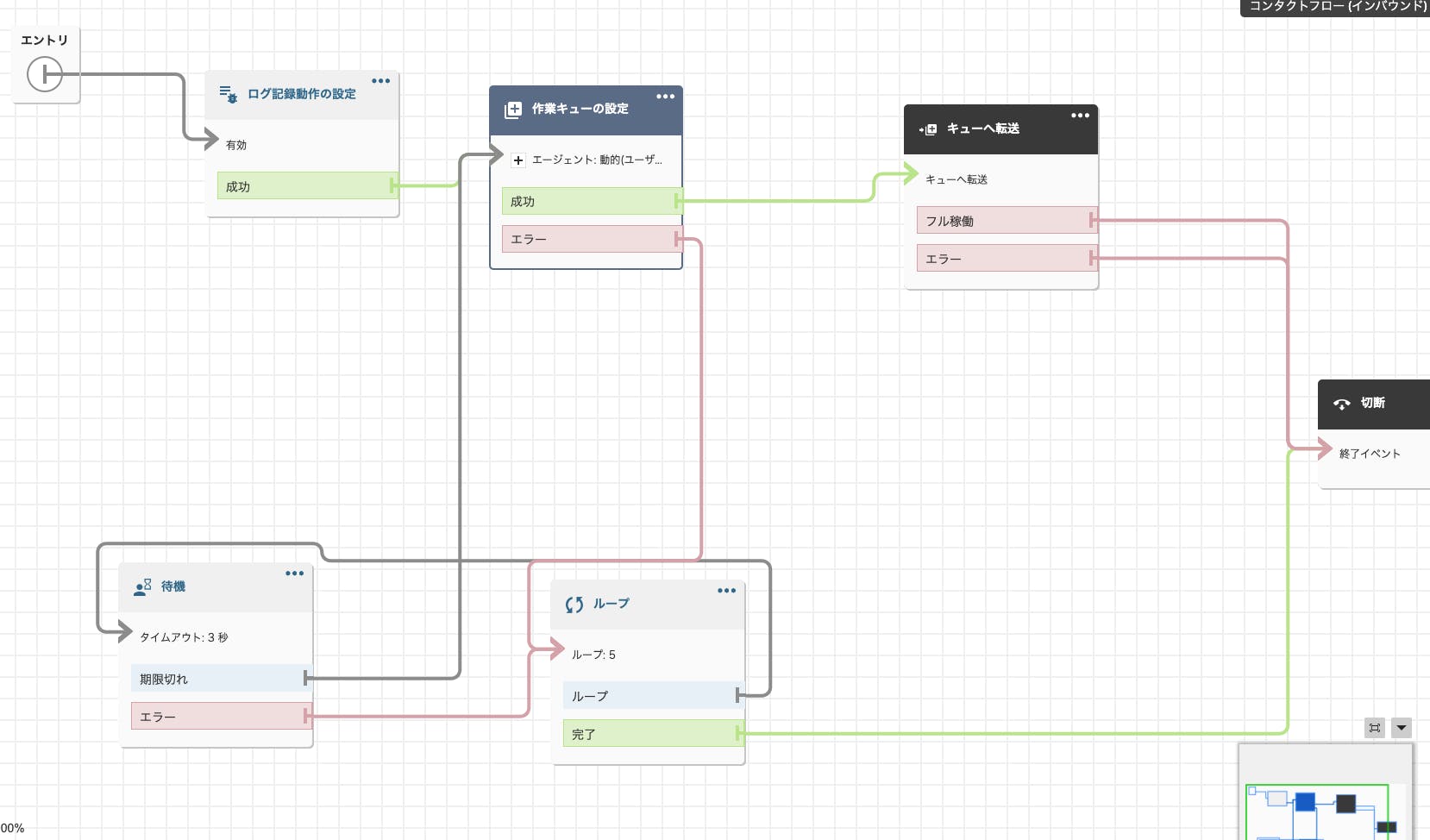Click the fit-to-screen icon above minimap
1430x840 pixels.
coord(1375,728)
